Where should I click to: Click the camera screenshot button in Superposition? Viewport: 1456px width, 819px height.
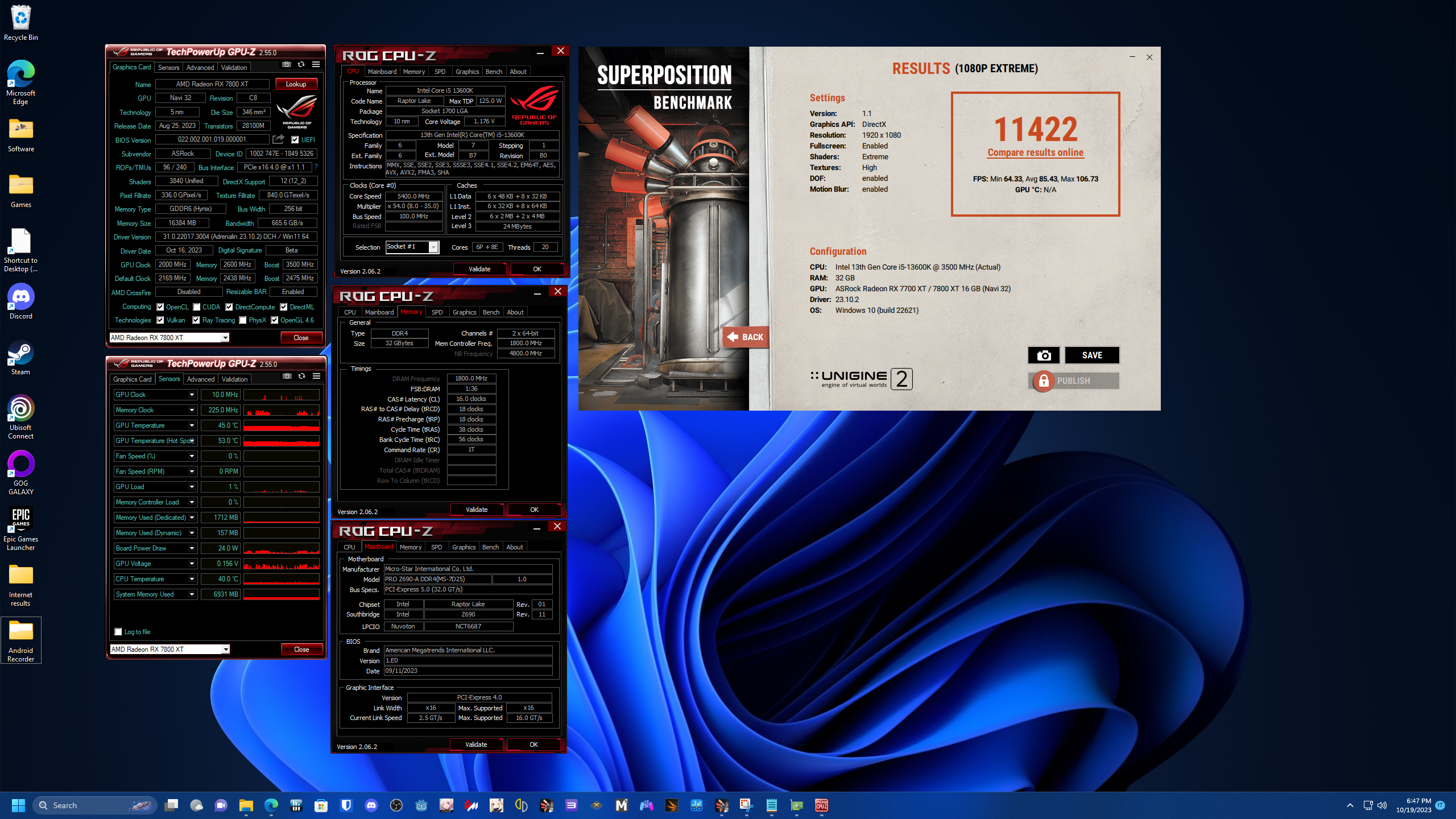(1044, 355)
